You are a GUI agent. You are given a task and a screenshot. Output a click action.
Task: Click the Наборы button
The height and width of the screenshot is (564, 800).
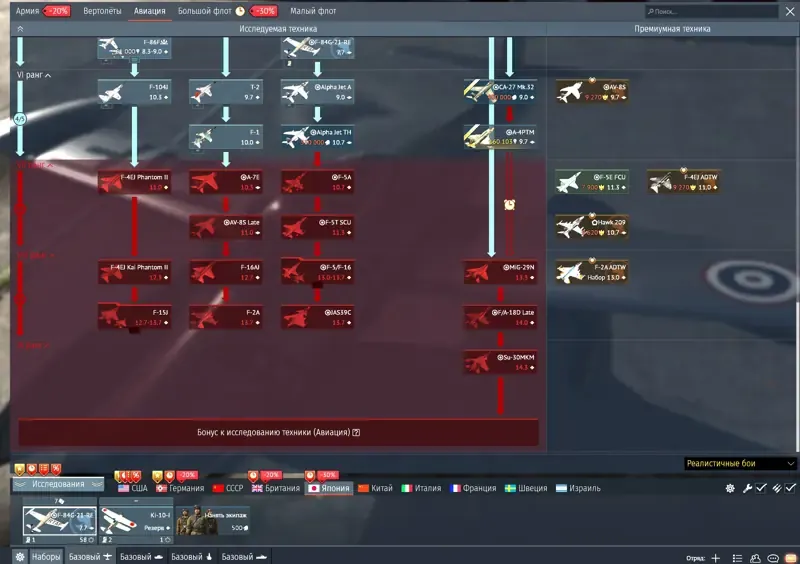46,556
